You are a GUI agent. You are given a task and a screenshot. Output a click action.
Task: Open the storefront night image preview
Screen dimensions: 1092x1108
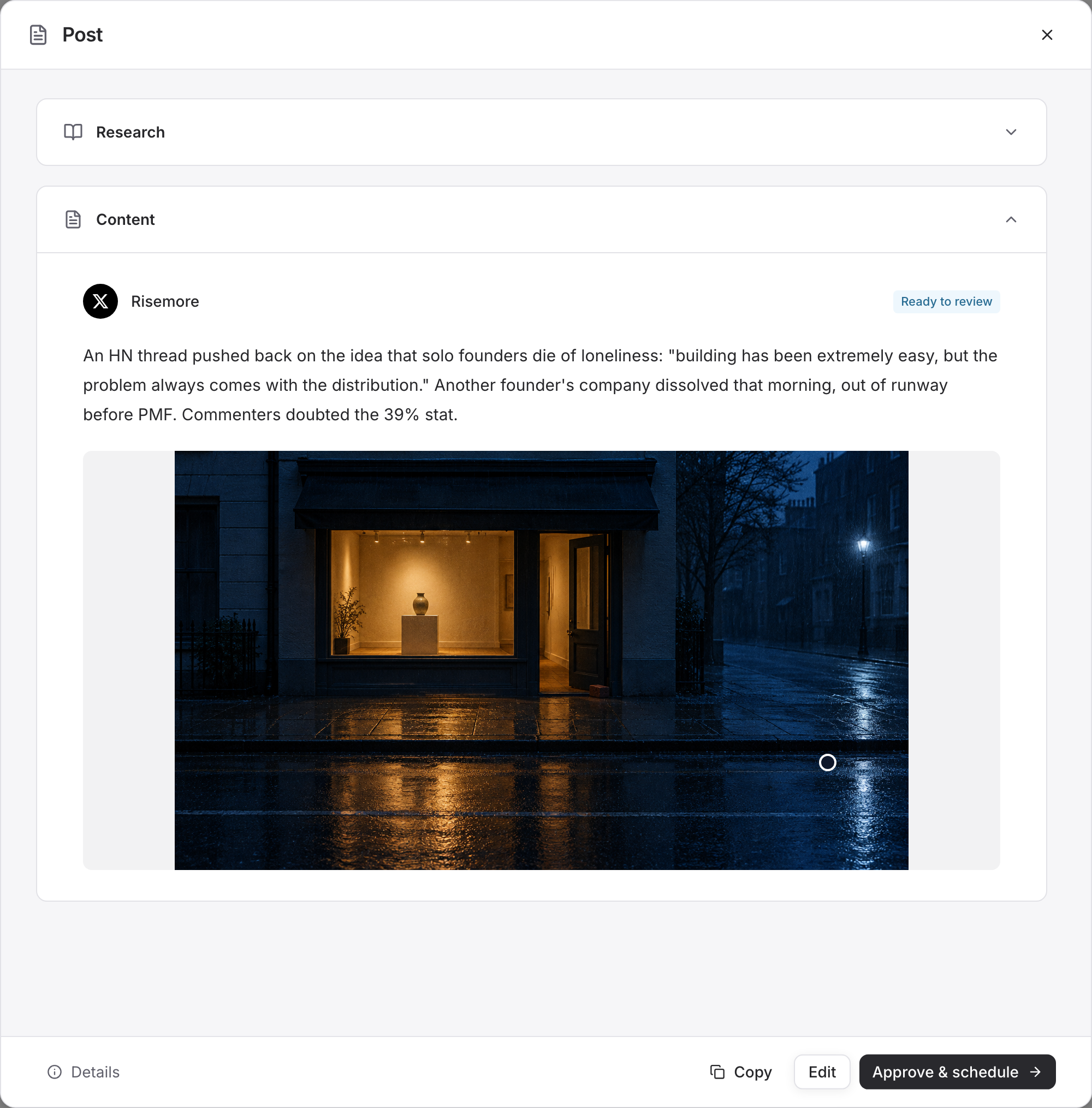click(x=541, y=660)
